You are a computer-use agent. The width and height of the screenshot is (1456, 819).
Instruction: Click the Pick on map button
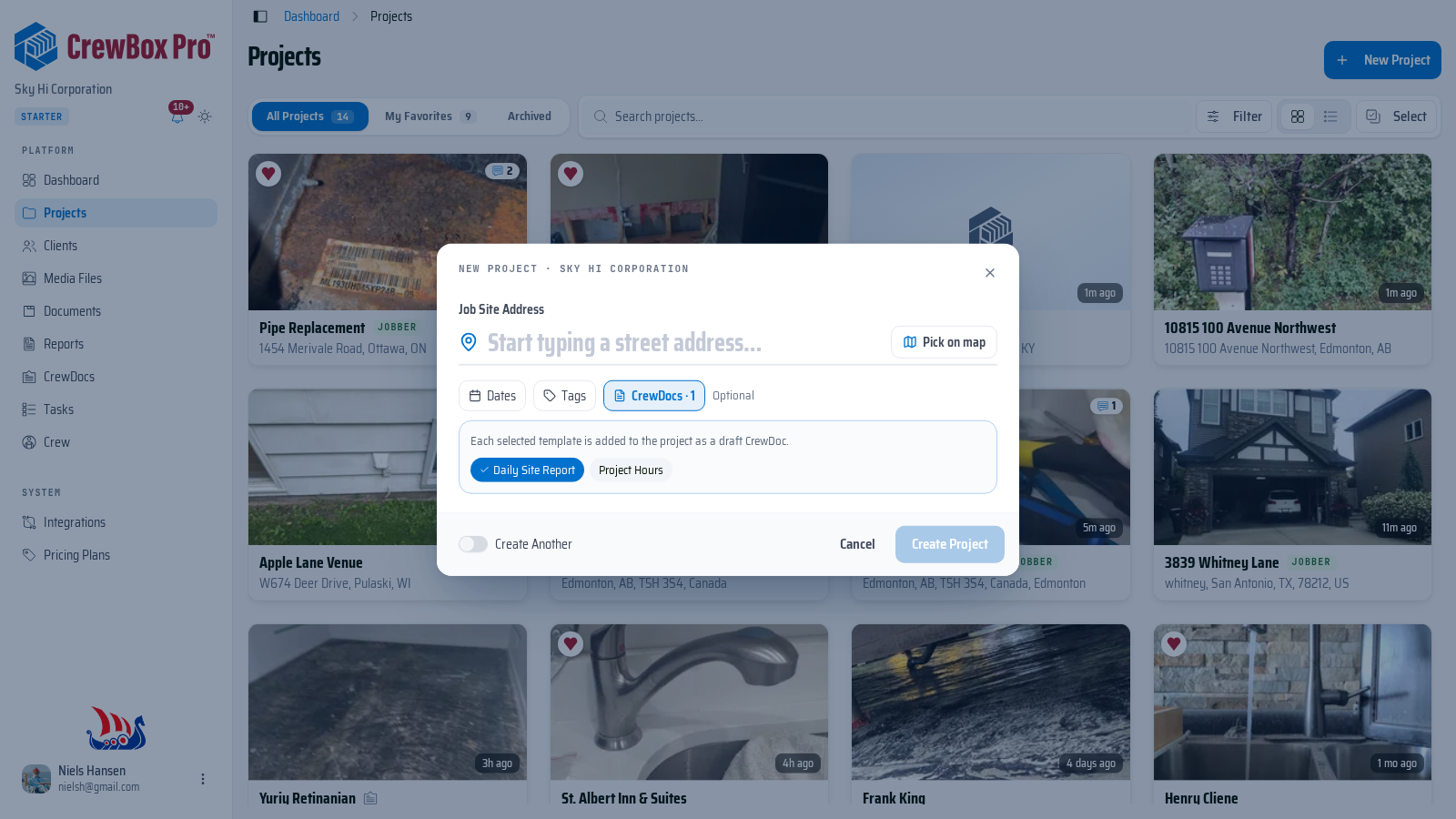pos(944,342)
